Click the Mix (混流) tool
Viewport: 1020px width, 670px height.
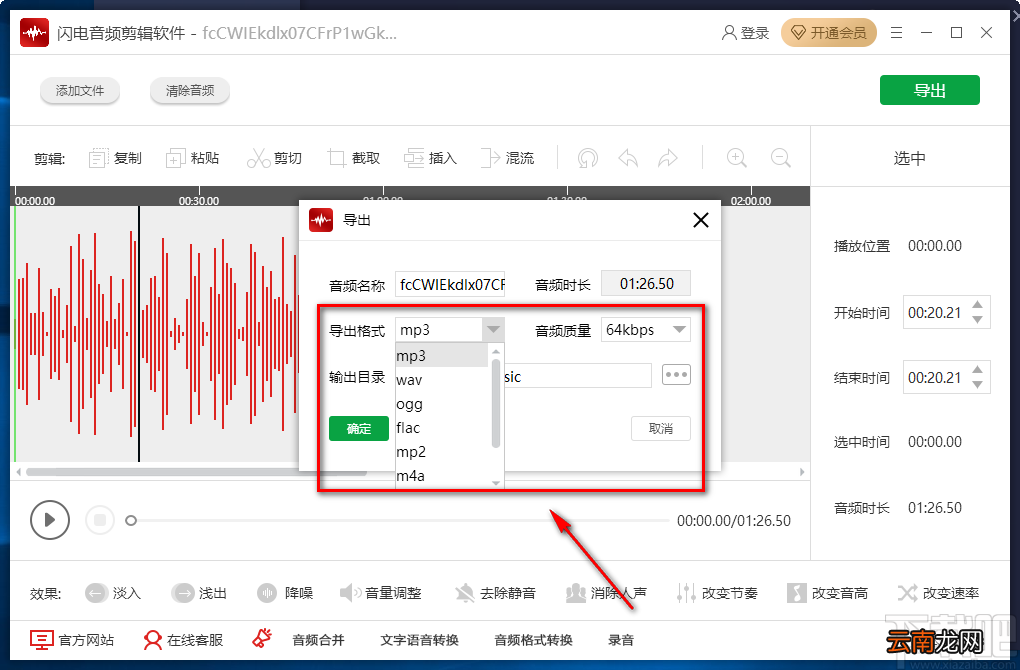[x=507, y=158]
